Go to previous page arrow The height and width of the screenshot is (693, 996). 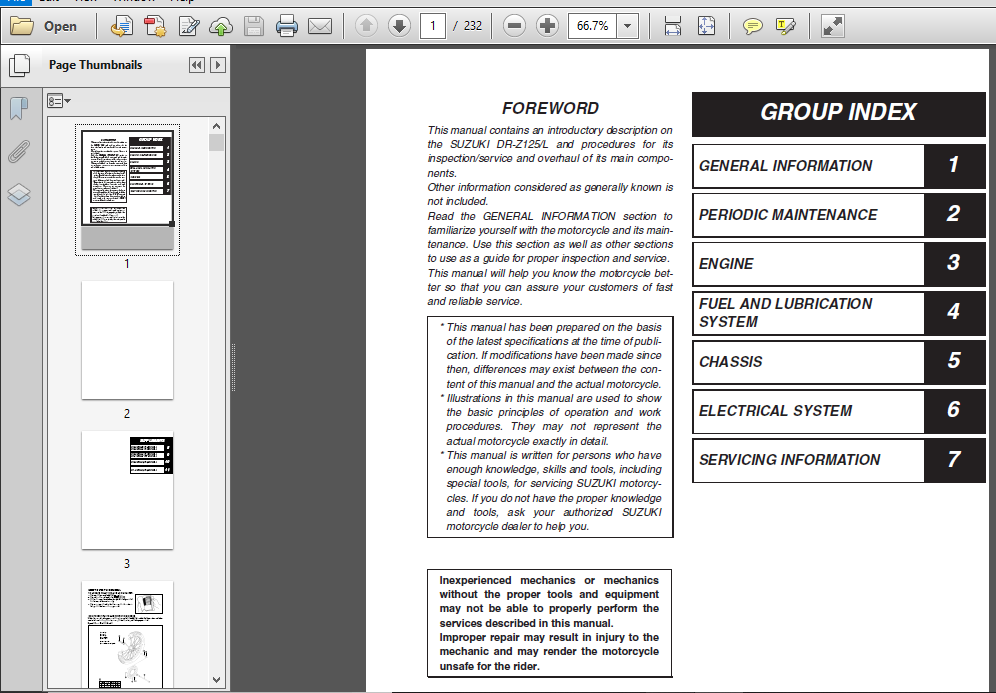tap(366, 26)
